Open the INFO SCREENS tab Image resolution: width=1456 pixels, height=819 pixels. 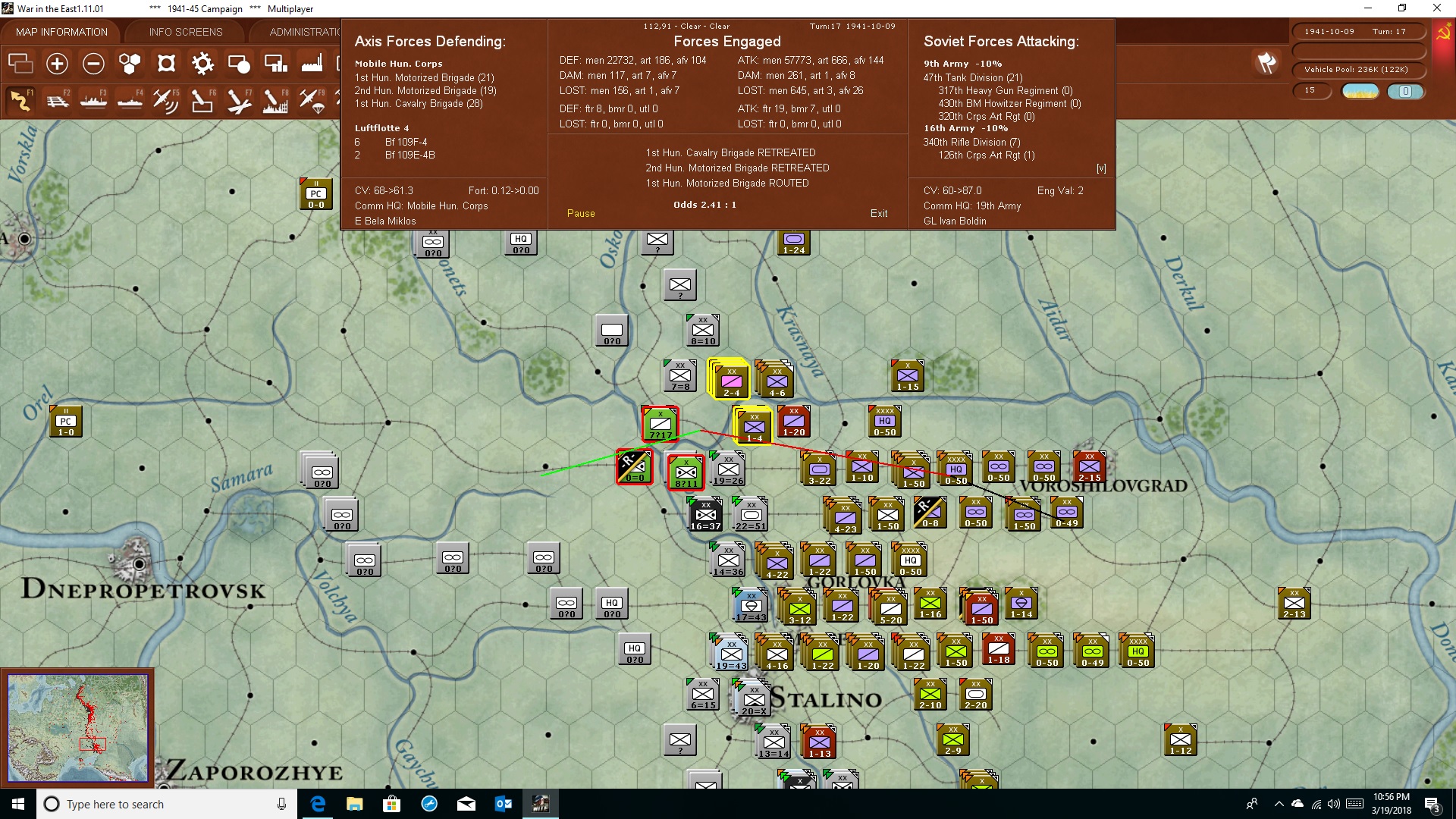[x=186, y=32]
